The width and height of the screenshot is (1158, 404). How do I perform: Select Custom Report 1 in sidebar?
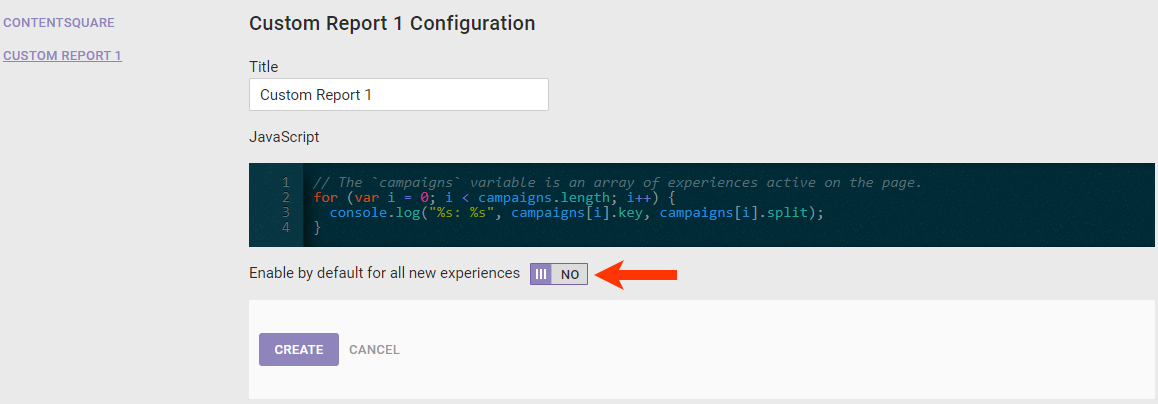pos(62,56)
